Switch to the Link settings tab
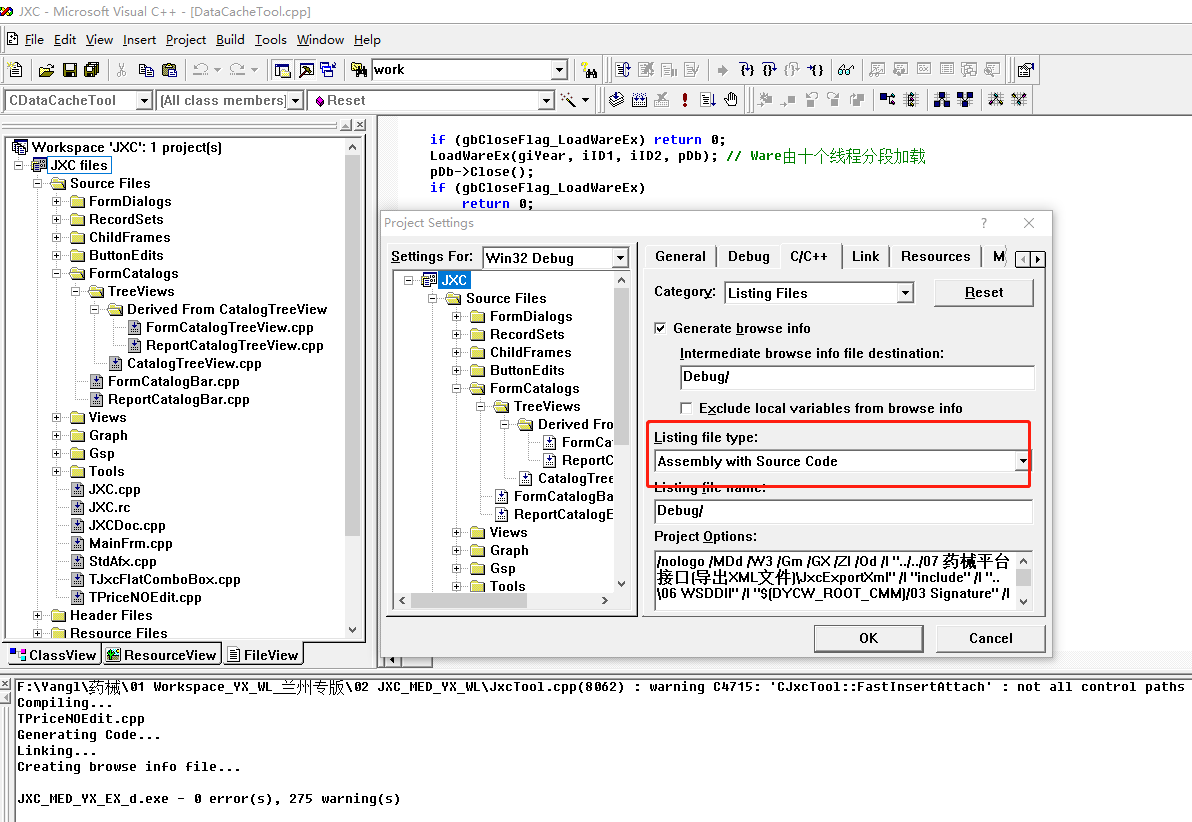1192x822 pixels. coord(865,256)
